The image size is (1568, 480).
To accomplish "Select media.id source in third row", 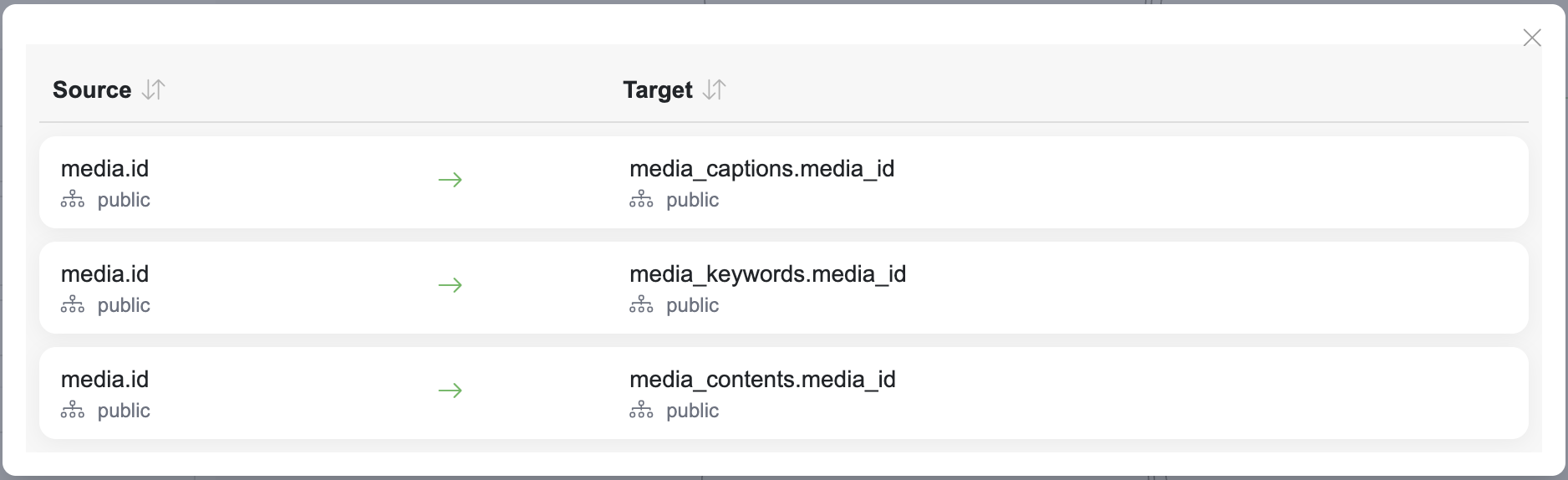I will coord(104,380).
